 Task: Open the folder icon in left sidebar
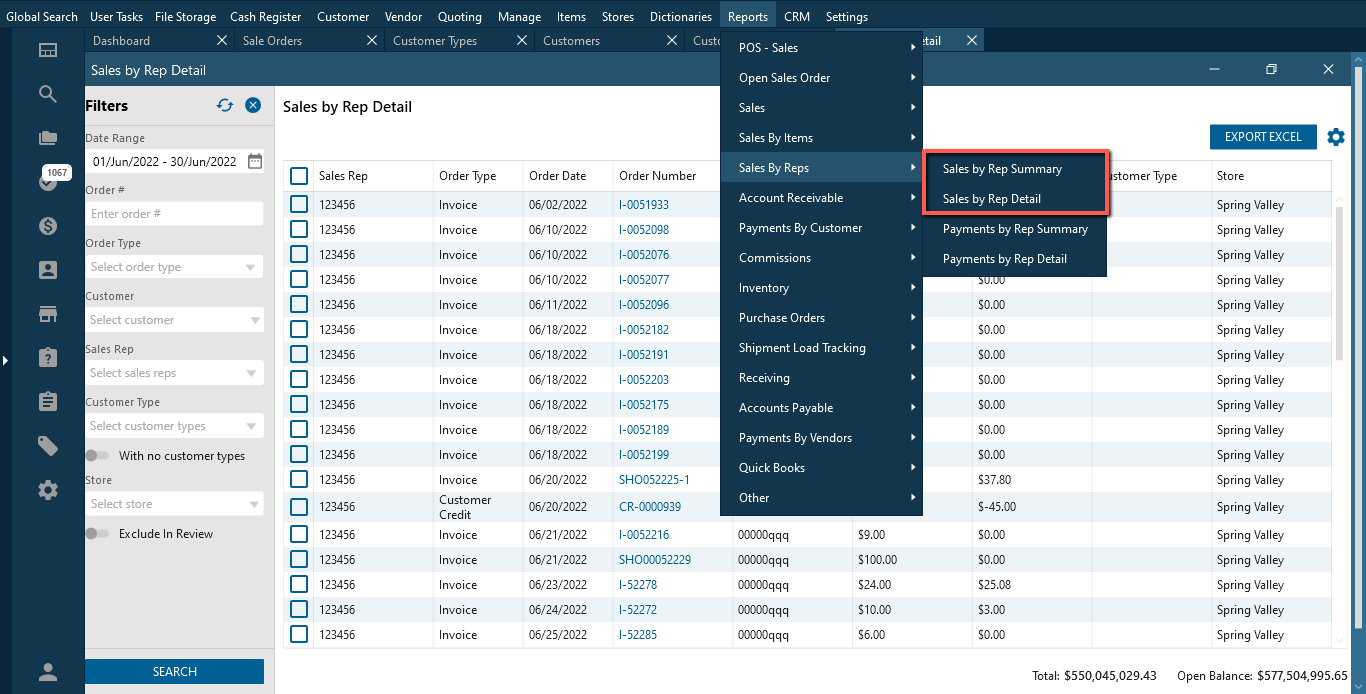[x=48, y=138]
